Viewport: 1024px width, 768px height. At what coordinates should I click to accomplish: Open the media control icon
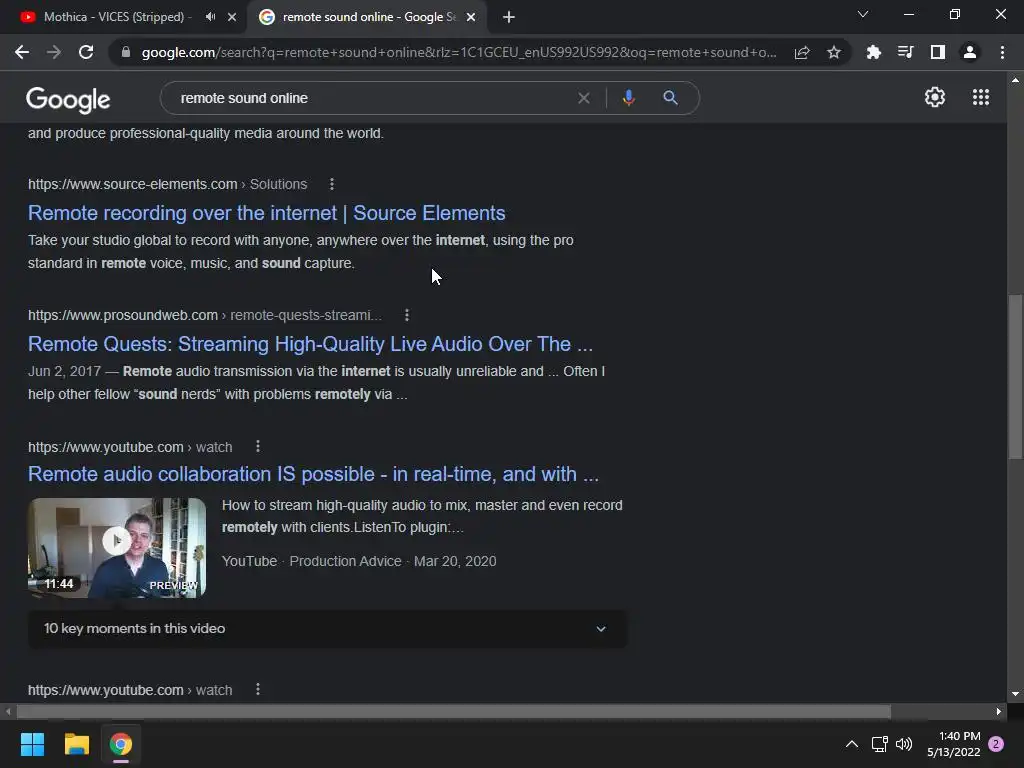(x=905, y=52)
